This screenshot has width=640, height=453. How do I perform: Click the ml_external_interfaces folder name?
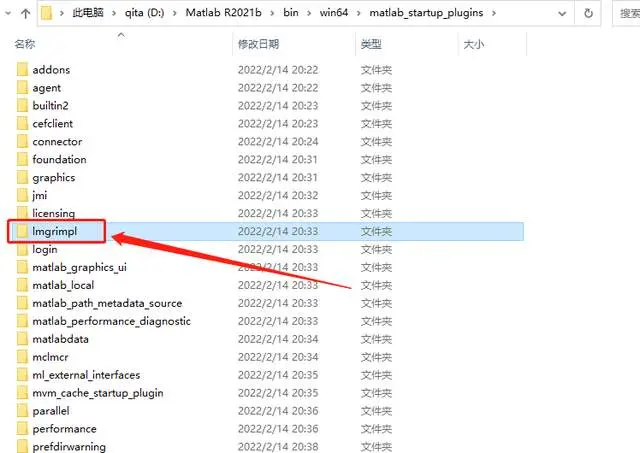click(86, 375)
